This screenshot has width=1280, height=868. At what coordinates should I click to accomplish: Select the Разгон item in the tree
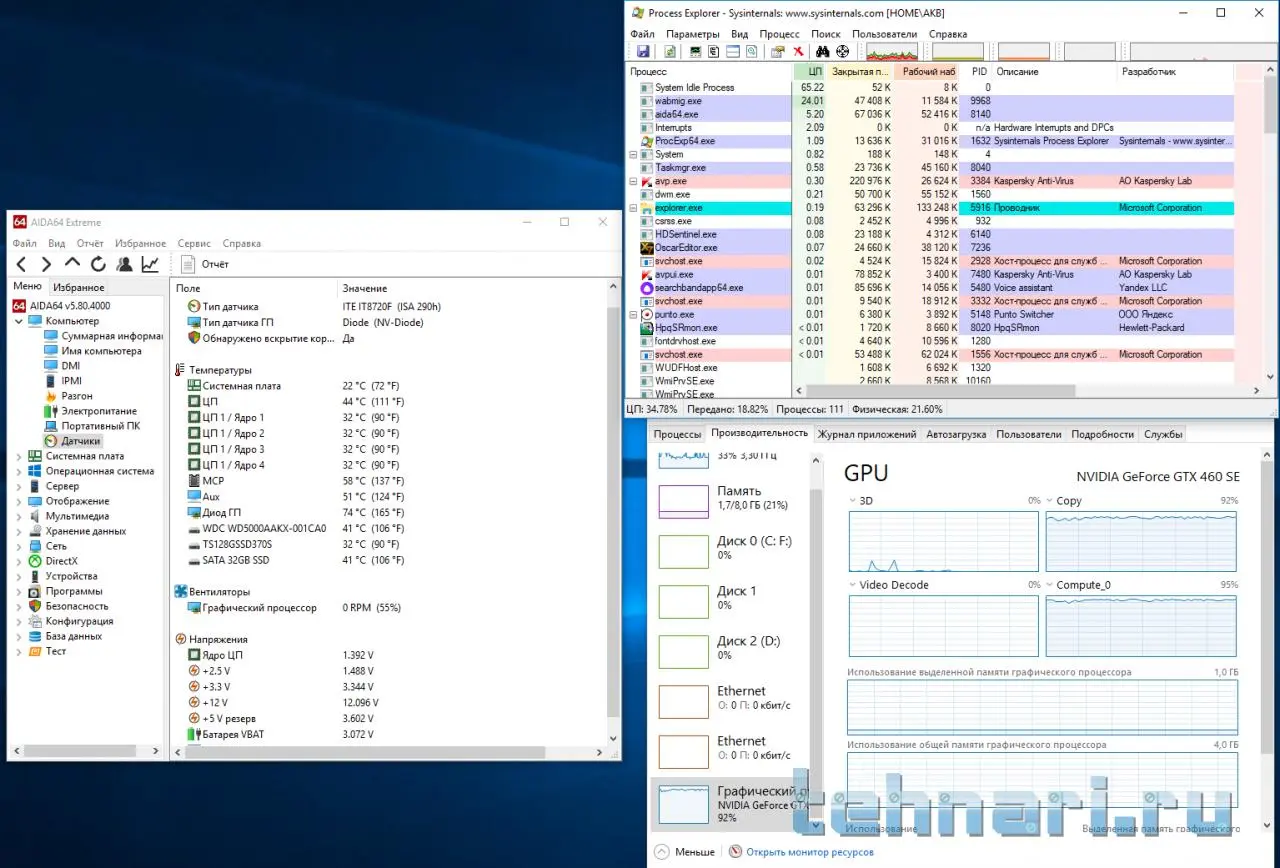coord(77,396)
